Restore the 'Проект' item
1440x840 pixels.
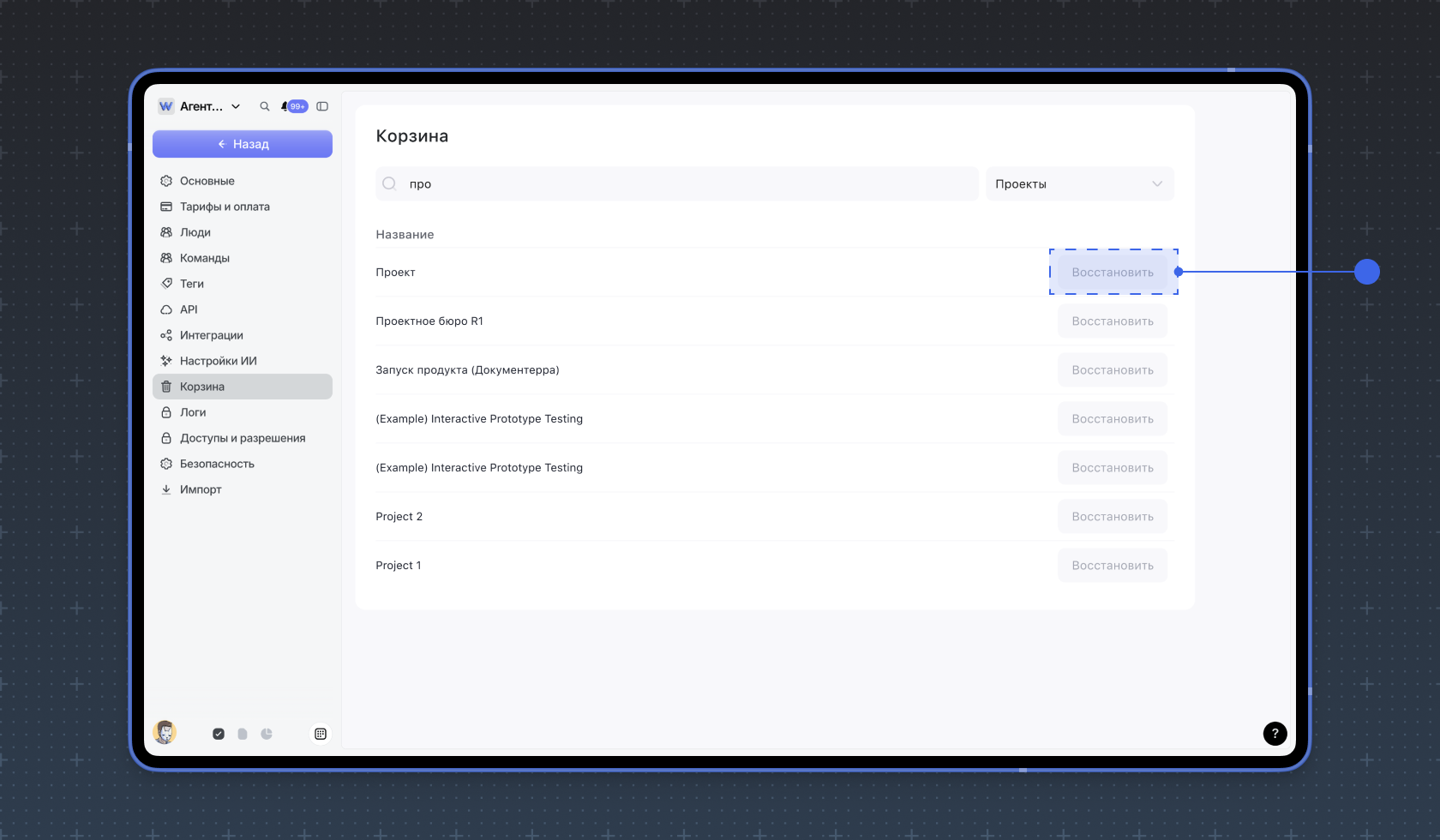1112,273
